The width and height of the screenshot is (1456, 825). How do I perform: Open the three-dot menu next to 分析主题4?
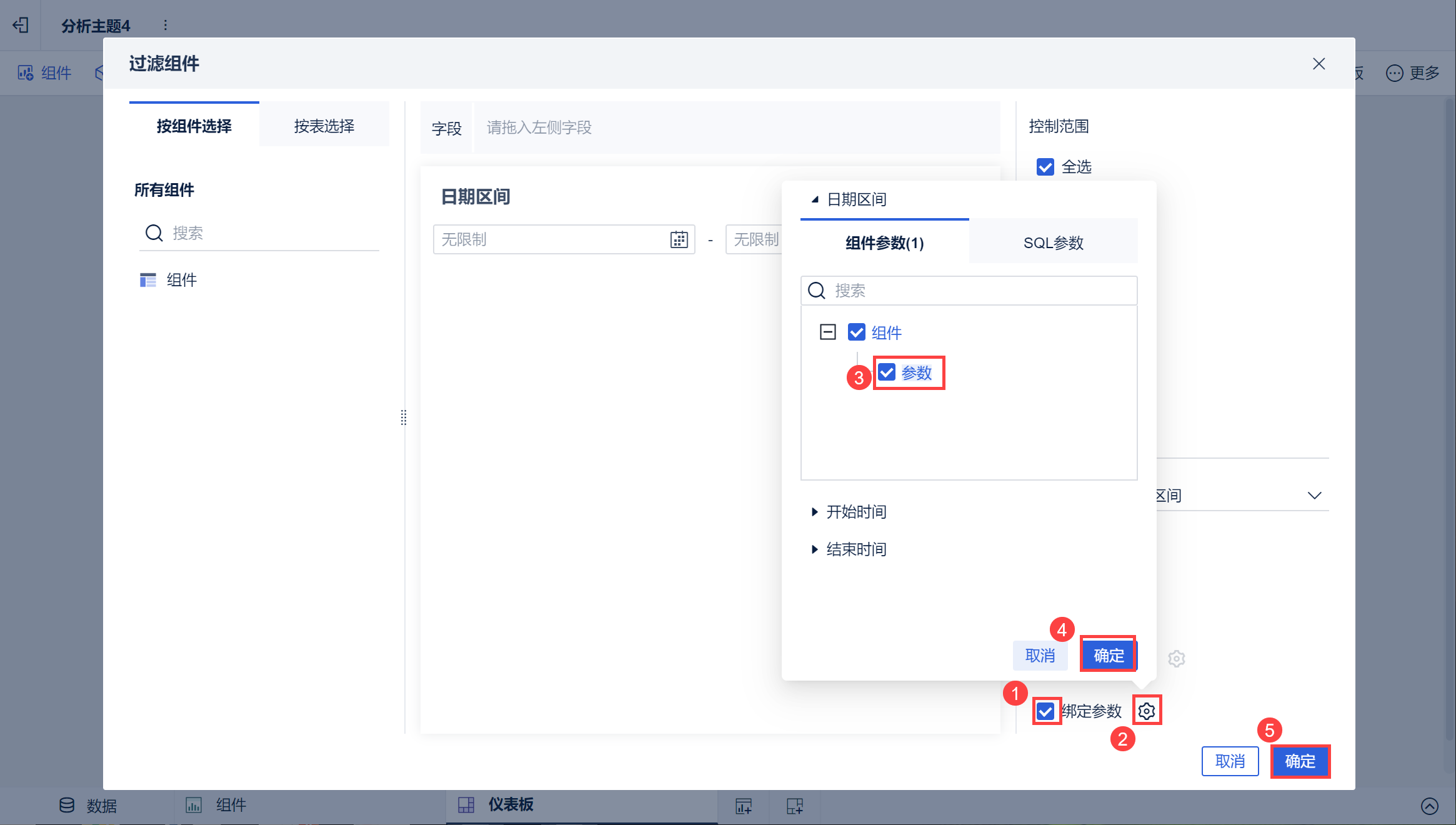click(x=165, y=25)
